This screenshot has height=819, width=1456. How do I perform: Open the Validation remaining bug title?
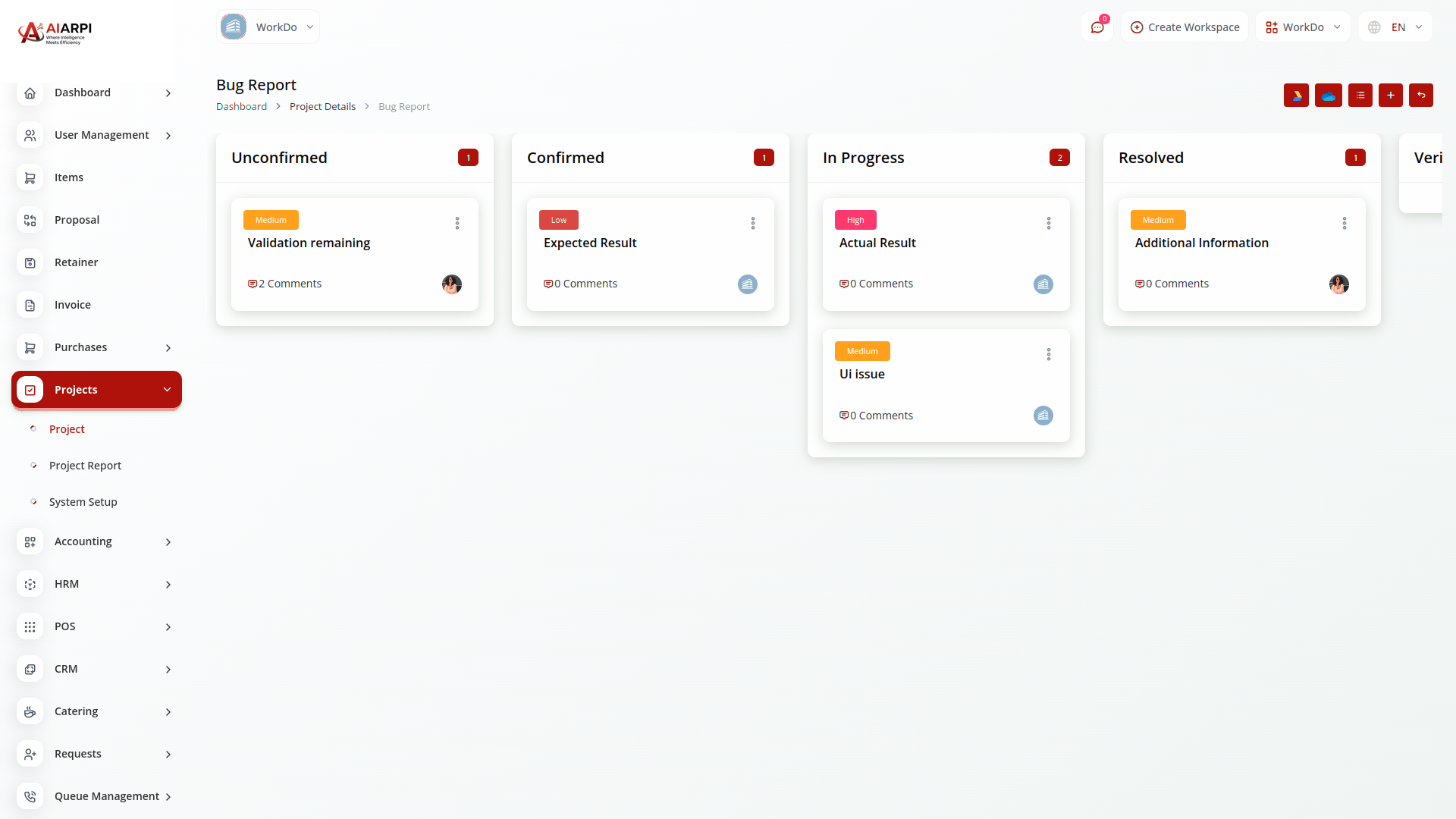pyautogui.click(x=309, y=243)
